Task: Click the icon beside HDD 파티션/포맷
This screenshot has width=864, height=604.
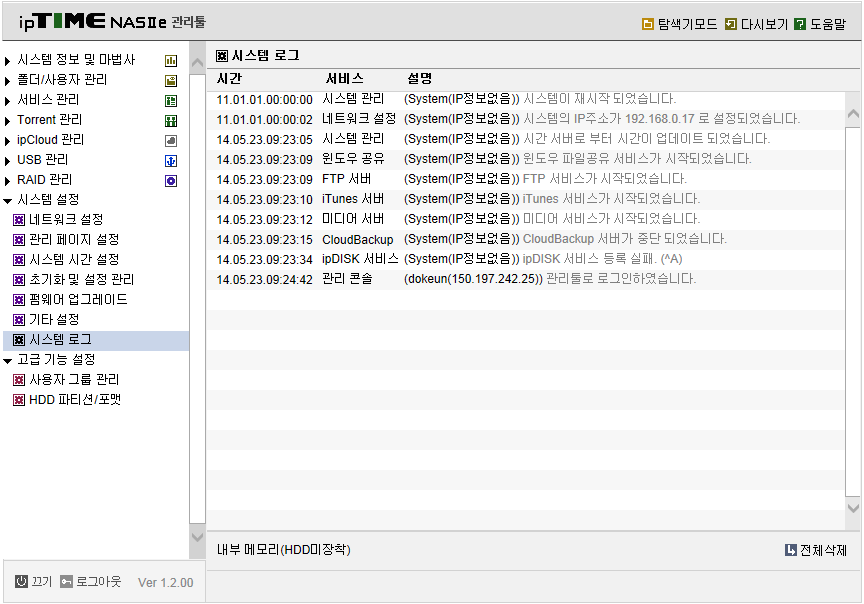Action: [19, 400]
